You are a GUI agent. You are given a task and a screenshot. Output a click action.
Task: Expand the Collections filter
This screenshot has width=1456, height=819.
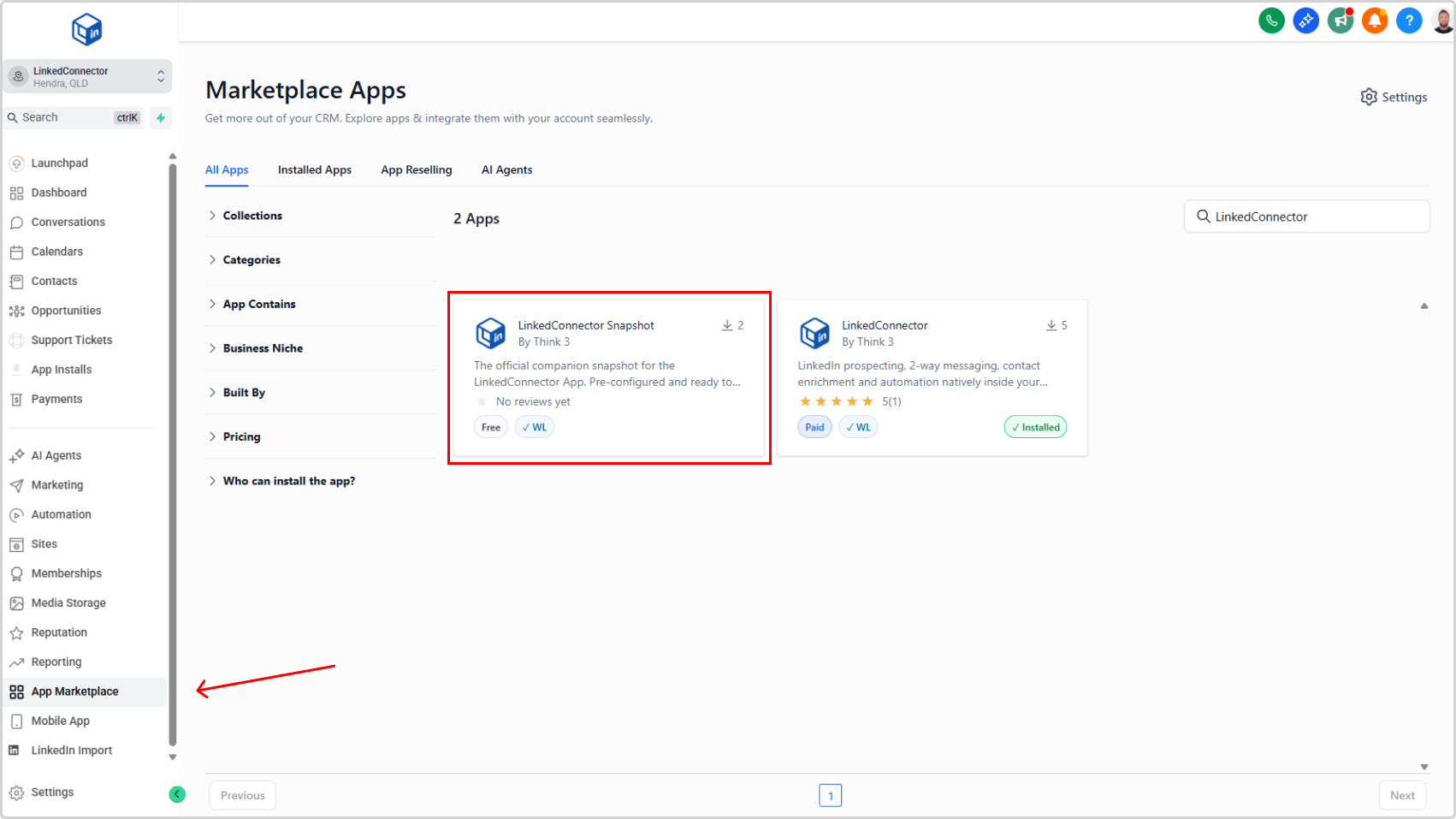[x=252, y=216]
